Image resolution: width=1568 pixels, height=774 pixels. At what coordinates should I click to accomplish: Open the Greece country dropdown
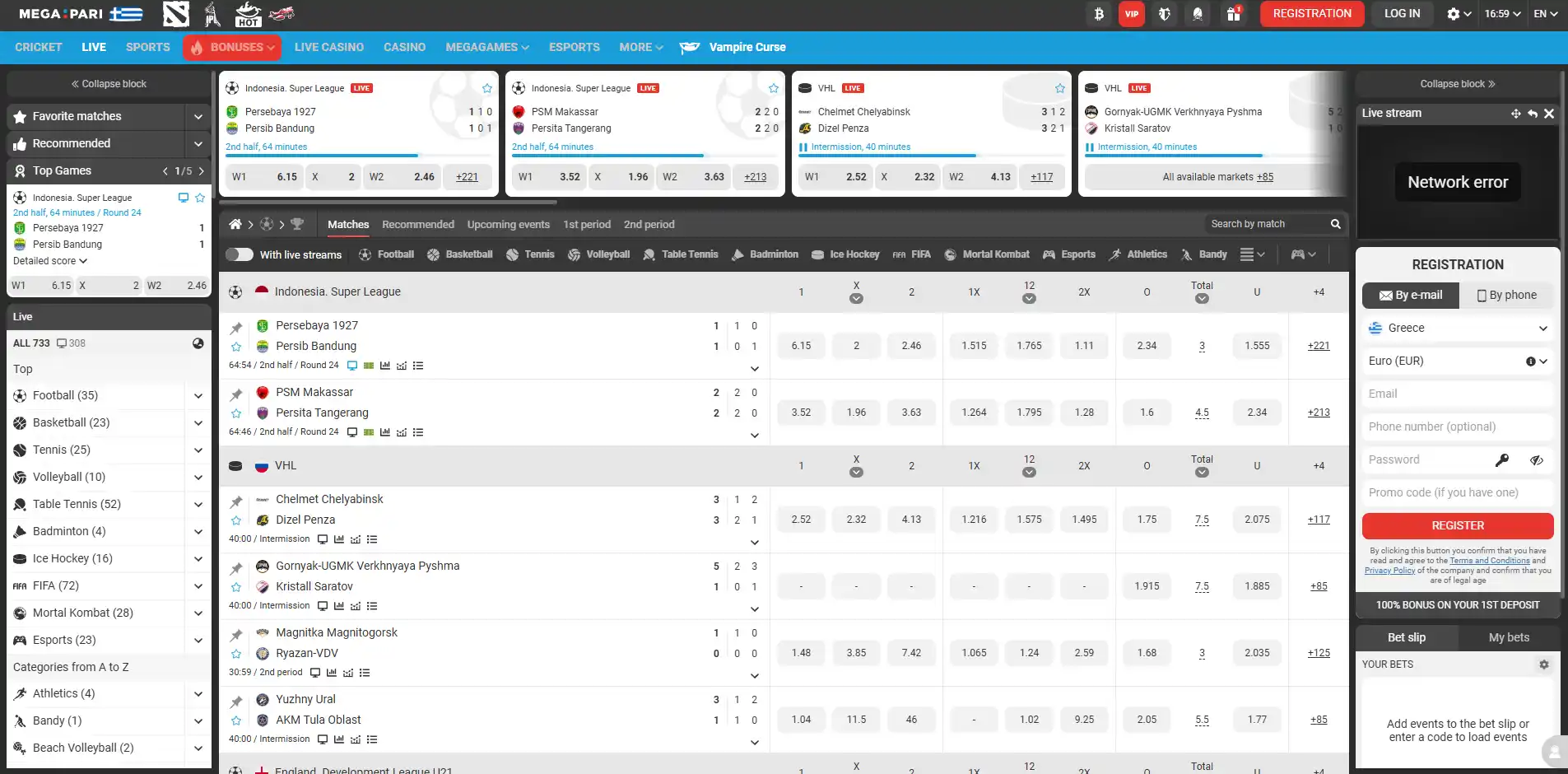(x=1458, y=329)
